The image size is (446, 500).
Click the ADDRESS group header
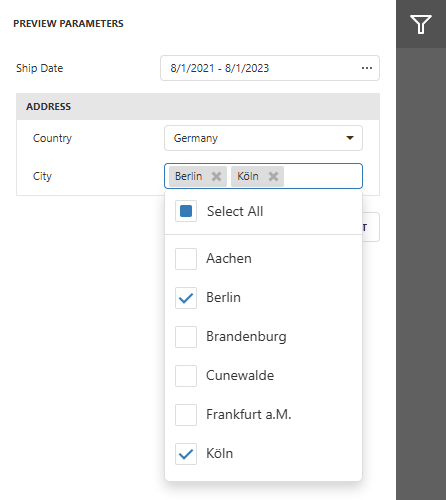point(198,107)
